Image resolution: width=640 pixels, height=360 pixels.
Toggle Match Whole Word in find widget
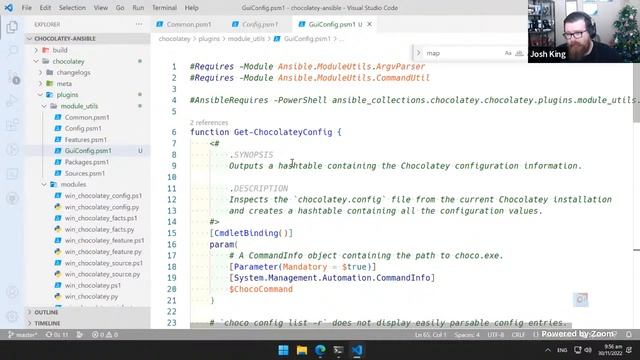pyautogui.click(x=519, y=53)
